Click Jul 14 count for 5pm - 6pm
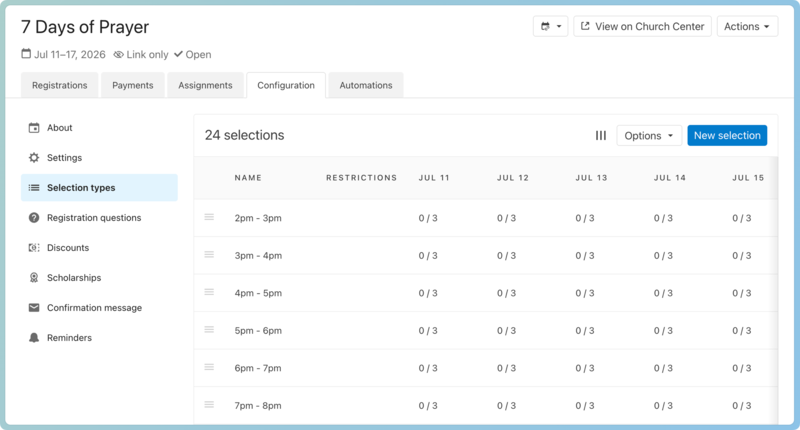 [664, 331]
